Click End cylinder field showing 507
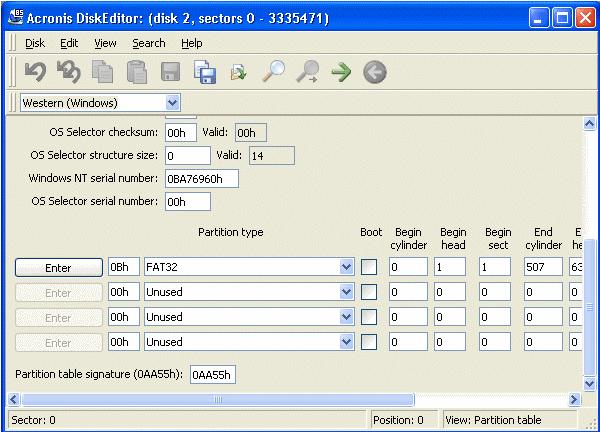The height and width of the screenshot is (432, 600). point(543,267)
